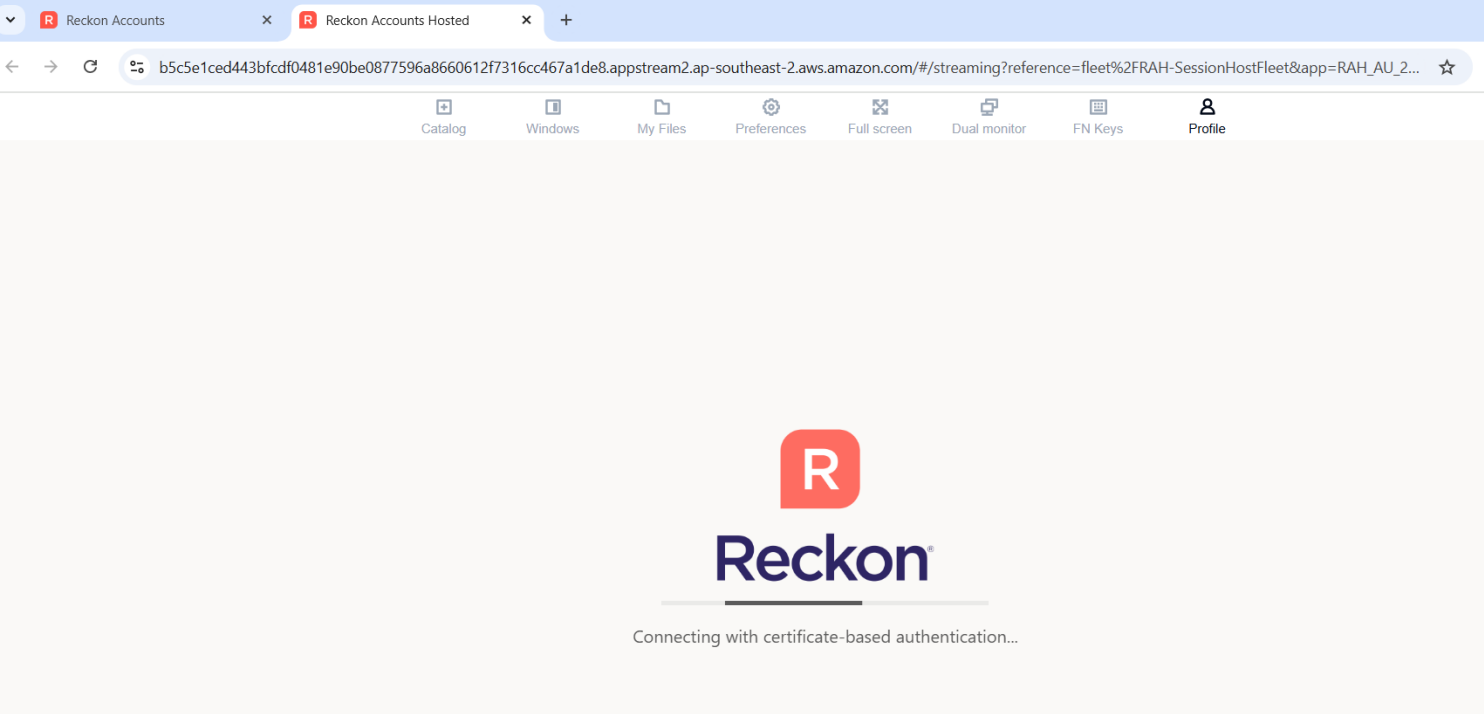This screenshot has width=1484, height=714.
Task: Click the connection progress bar
Action: [x=824, y=603]
